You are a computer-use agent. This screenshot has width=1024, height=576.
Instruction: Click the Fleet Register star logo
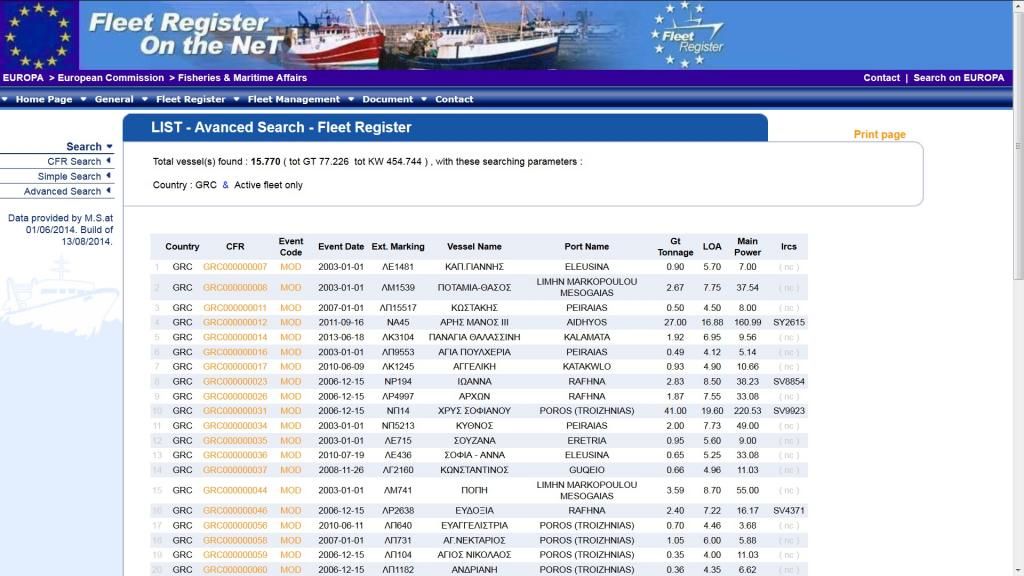[x=687, y=37]
